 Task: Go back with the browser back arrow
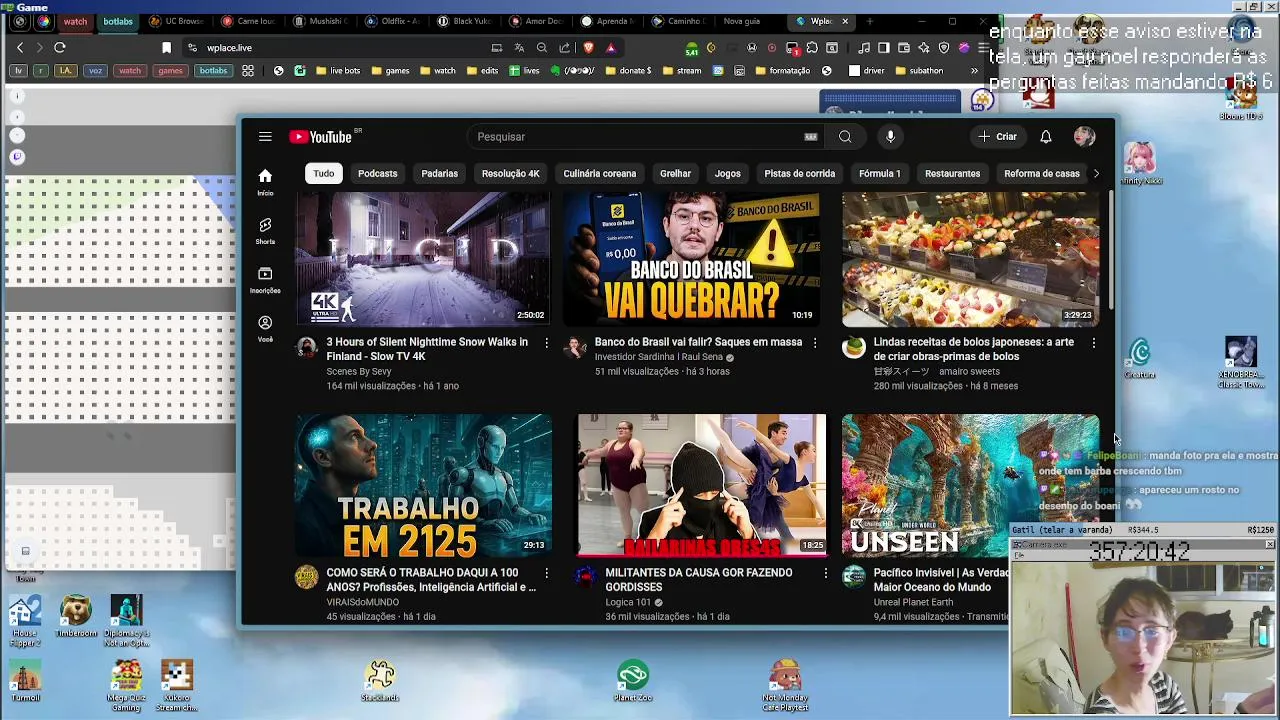pos(20,47)
